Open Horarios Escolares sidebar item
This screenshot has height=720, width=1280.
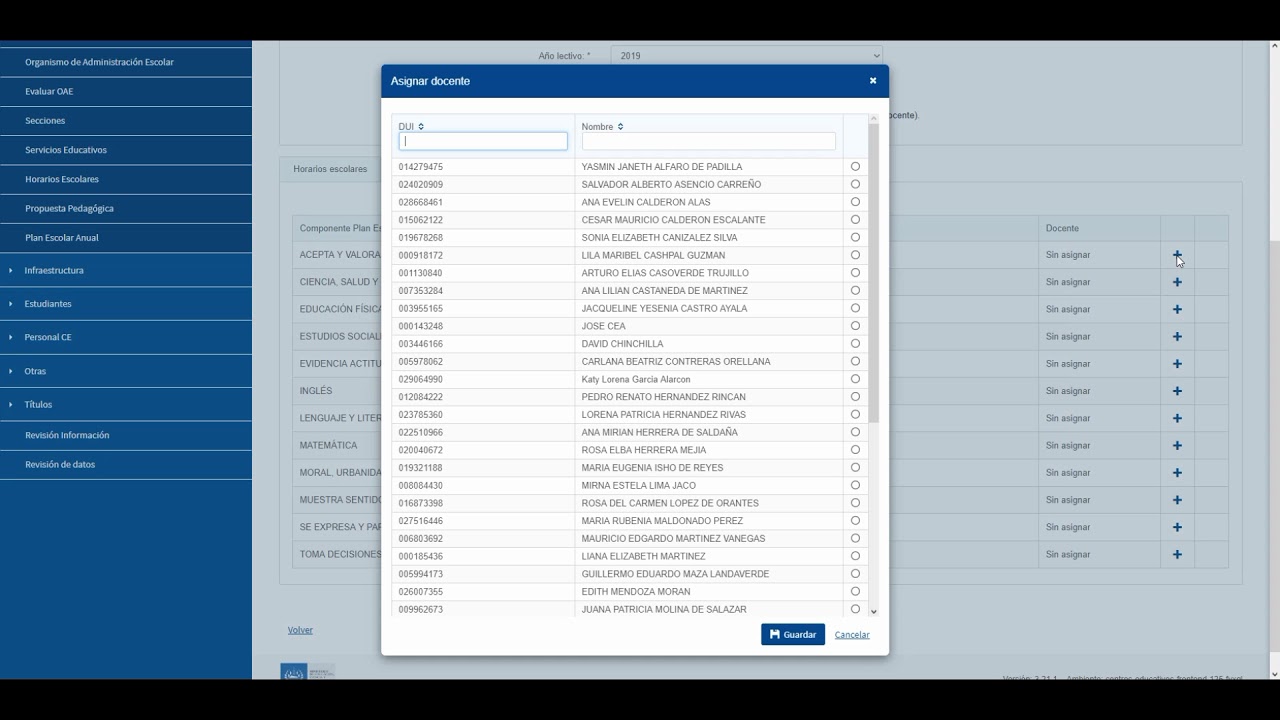click(x=126, y=179)
